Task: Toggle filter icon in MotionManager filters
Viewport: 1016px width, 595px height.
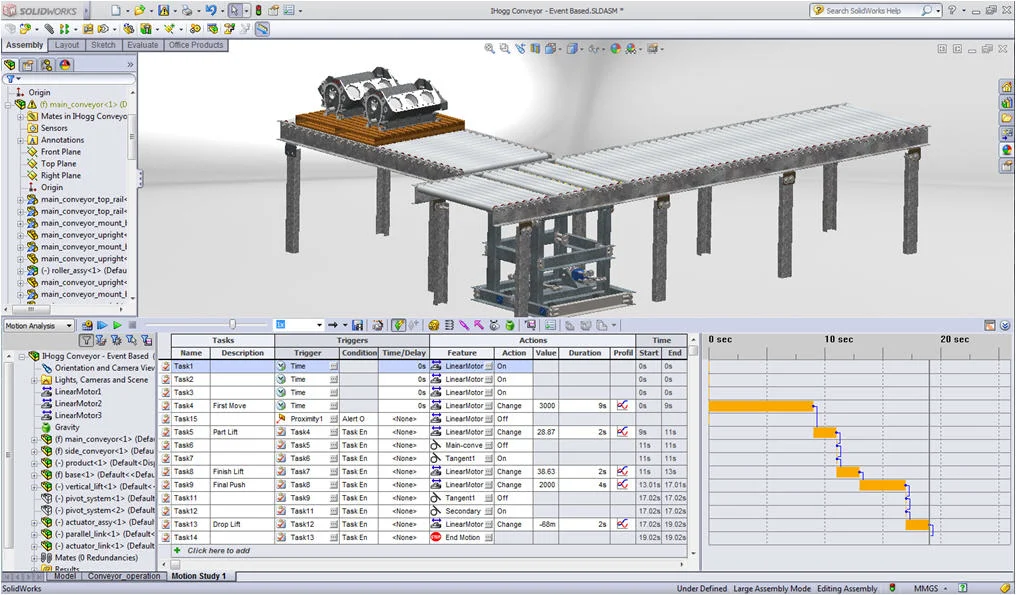Action: pos(86,340)
